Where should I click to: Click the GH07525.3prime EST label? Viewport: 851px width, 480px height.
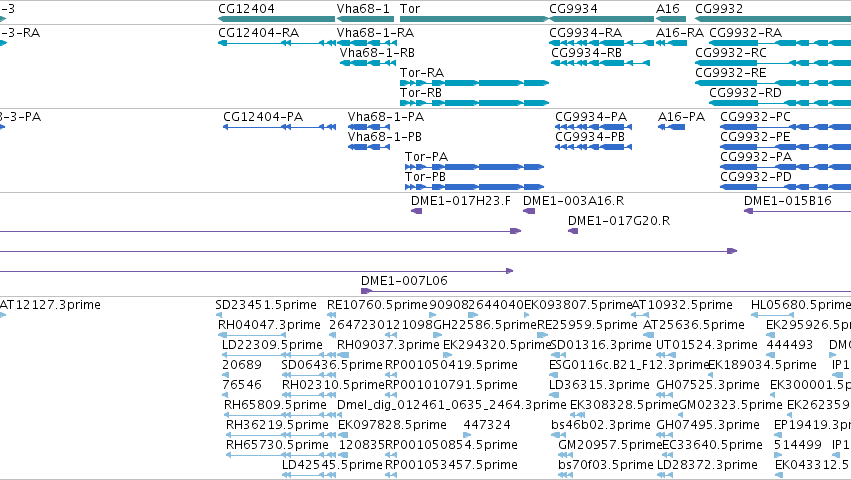point(708,385)
